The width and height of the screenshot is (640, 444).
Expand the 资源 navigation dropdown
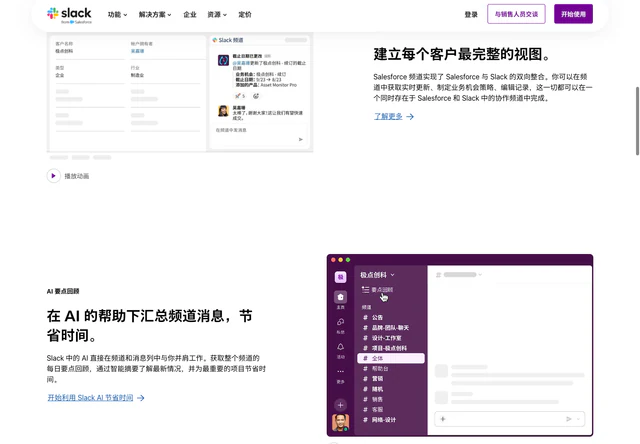(x=217, y=15)
